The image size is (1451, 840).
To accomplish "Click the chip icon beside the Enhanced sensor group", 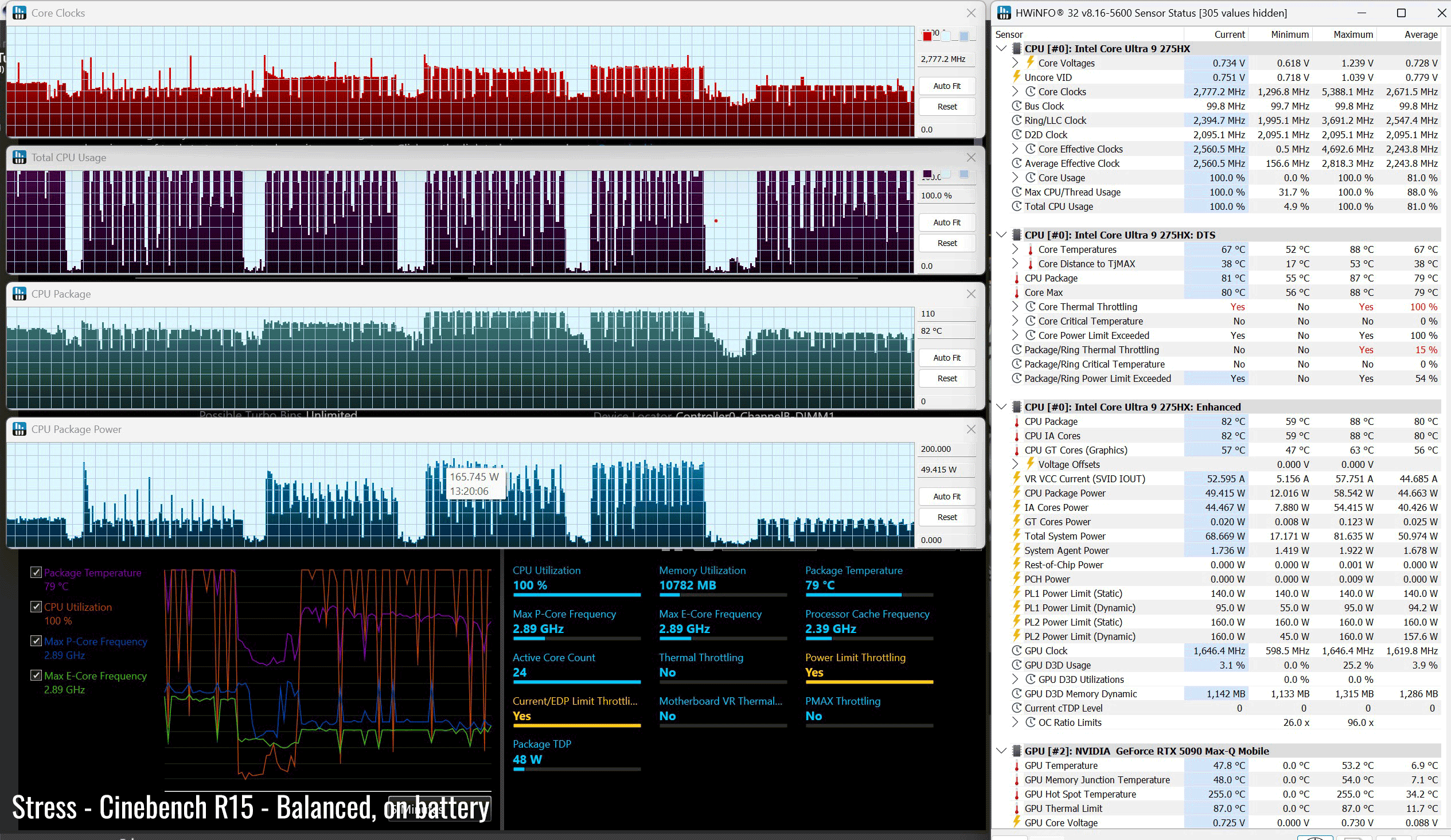I will click(1016, 407).
